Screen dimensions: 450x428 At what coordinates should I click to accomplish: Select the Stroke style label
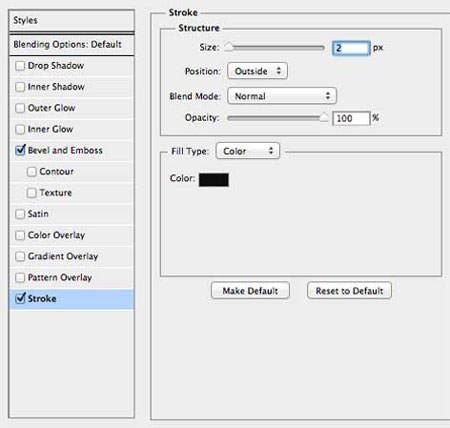click(x=42, y=298)
